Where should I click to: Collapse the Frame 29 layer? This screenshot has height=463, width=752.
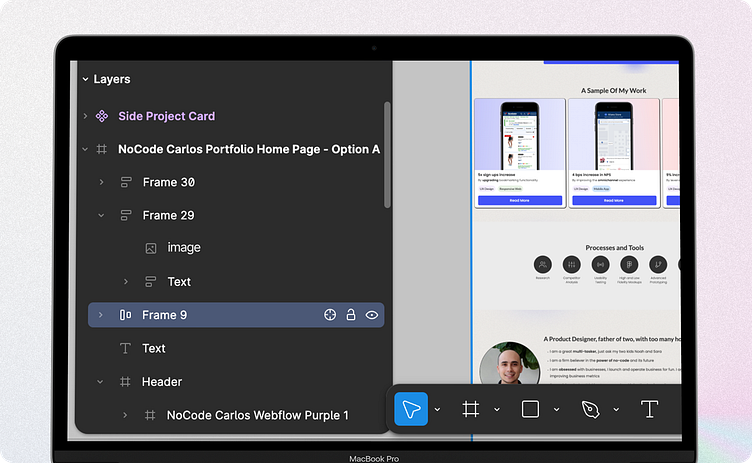[x=101, y=215]
